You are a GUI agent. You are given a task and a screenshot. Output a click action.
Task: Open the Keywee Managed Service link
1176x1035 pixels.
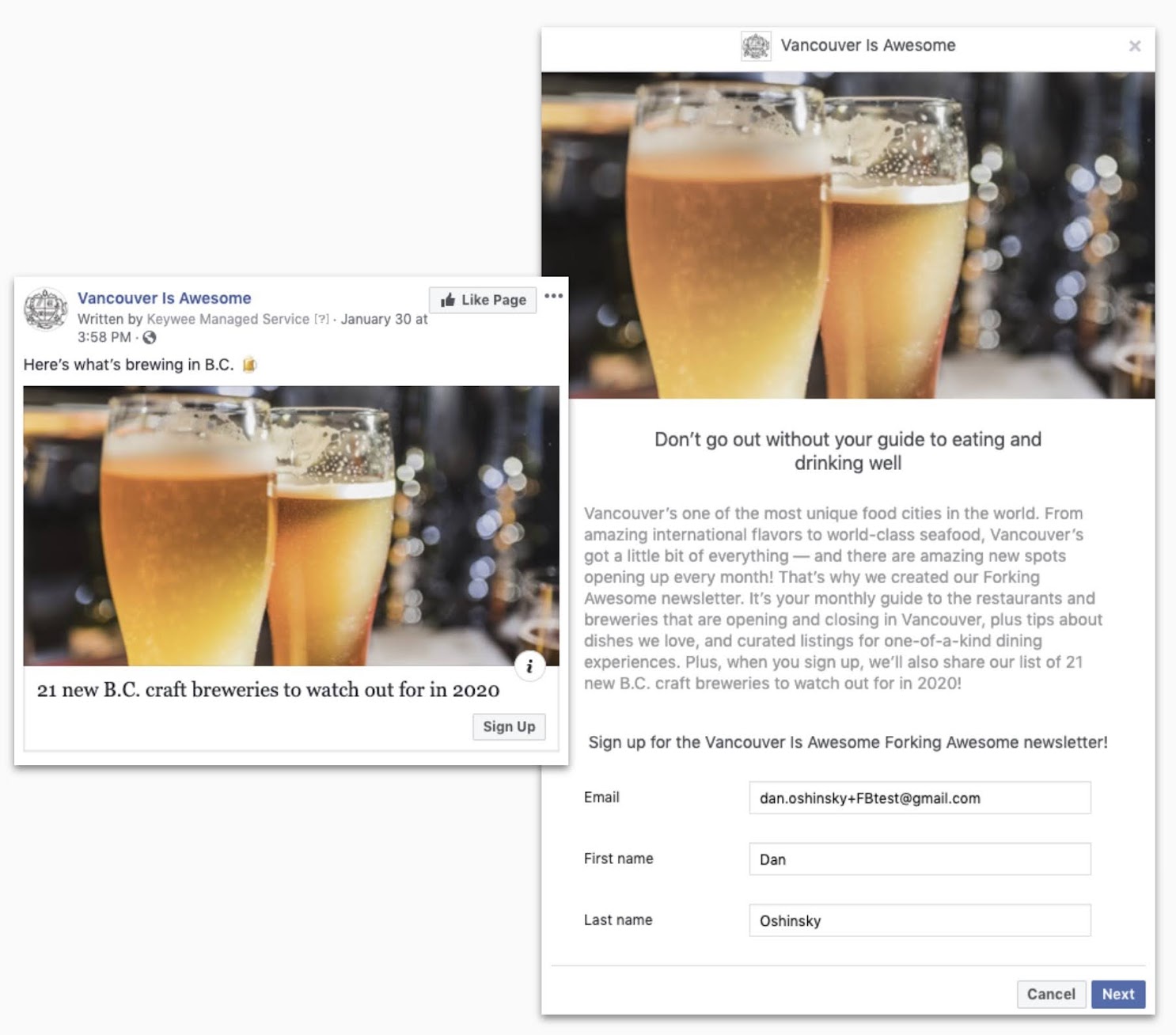click(228, 319)
